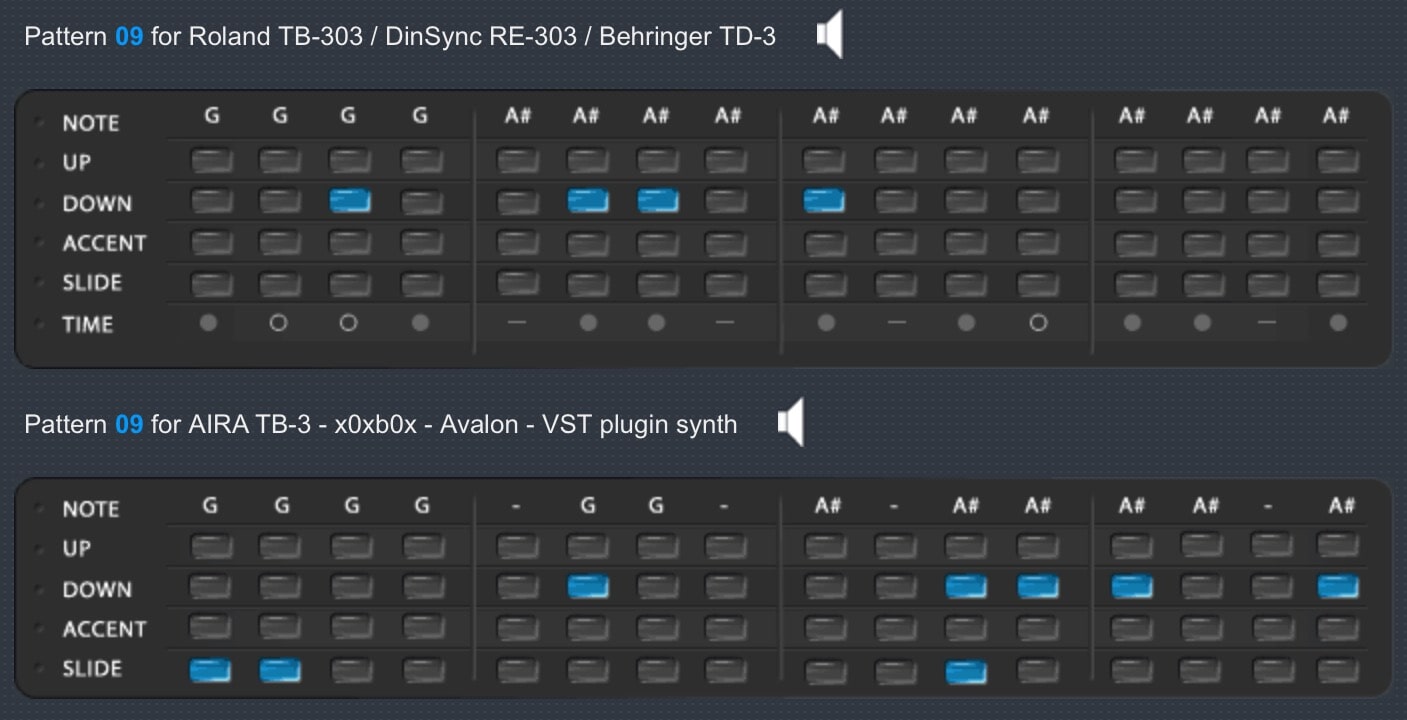
Task: Play audio for the Roland TB-303 pattern
Action: 829,35
